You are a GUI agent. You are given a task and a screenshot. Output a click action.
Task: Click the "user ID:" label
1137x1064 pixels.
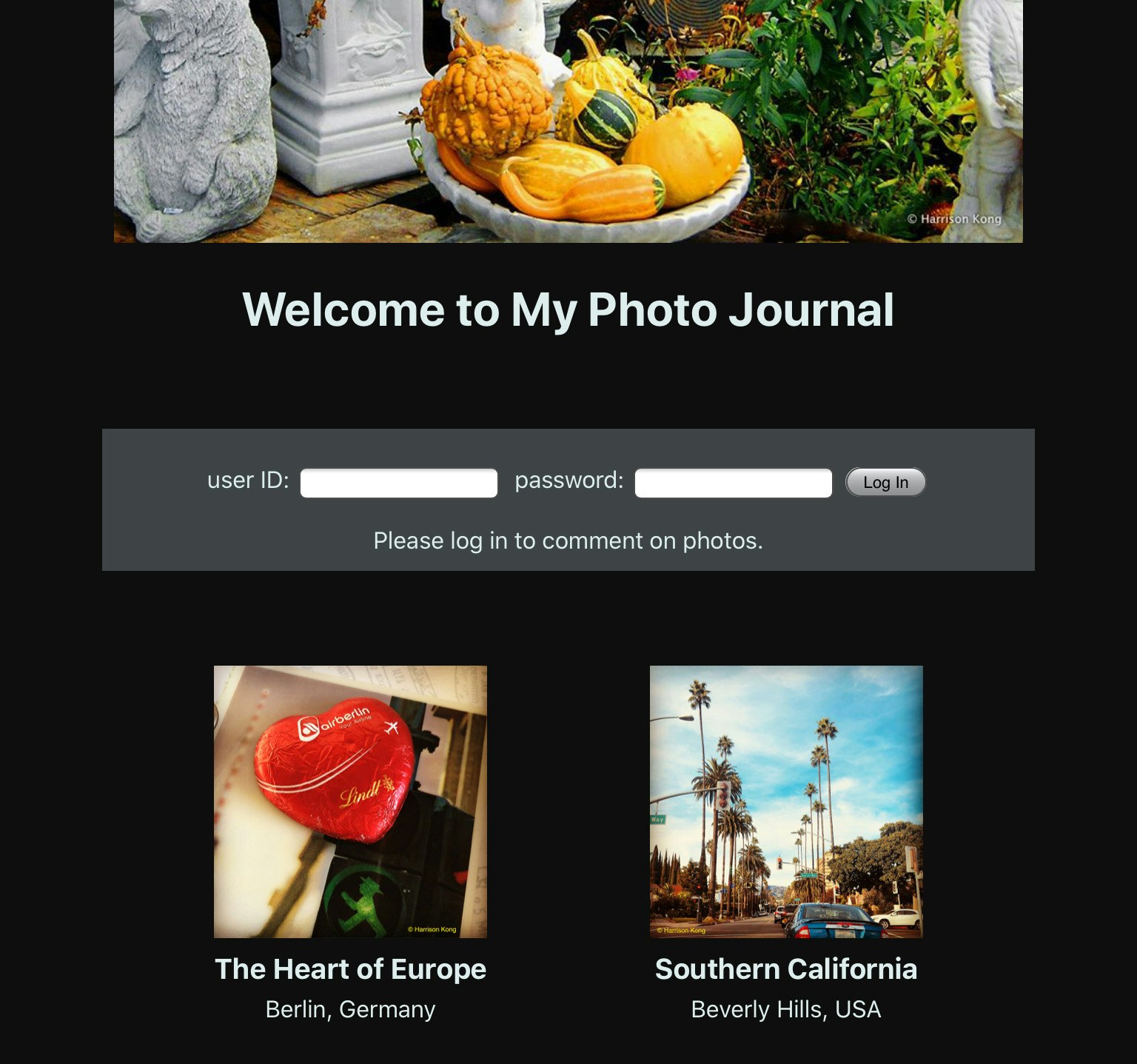248,480
